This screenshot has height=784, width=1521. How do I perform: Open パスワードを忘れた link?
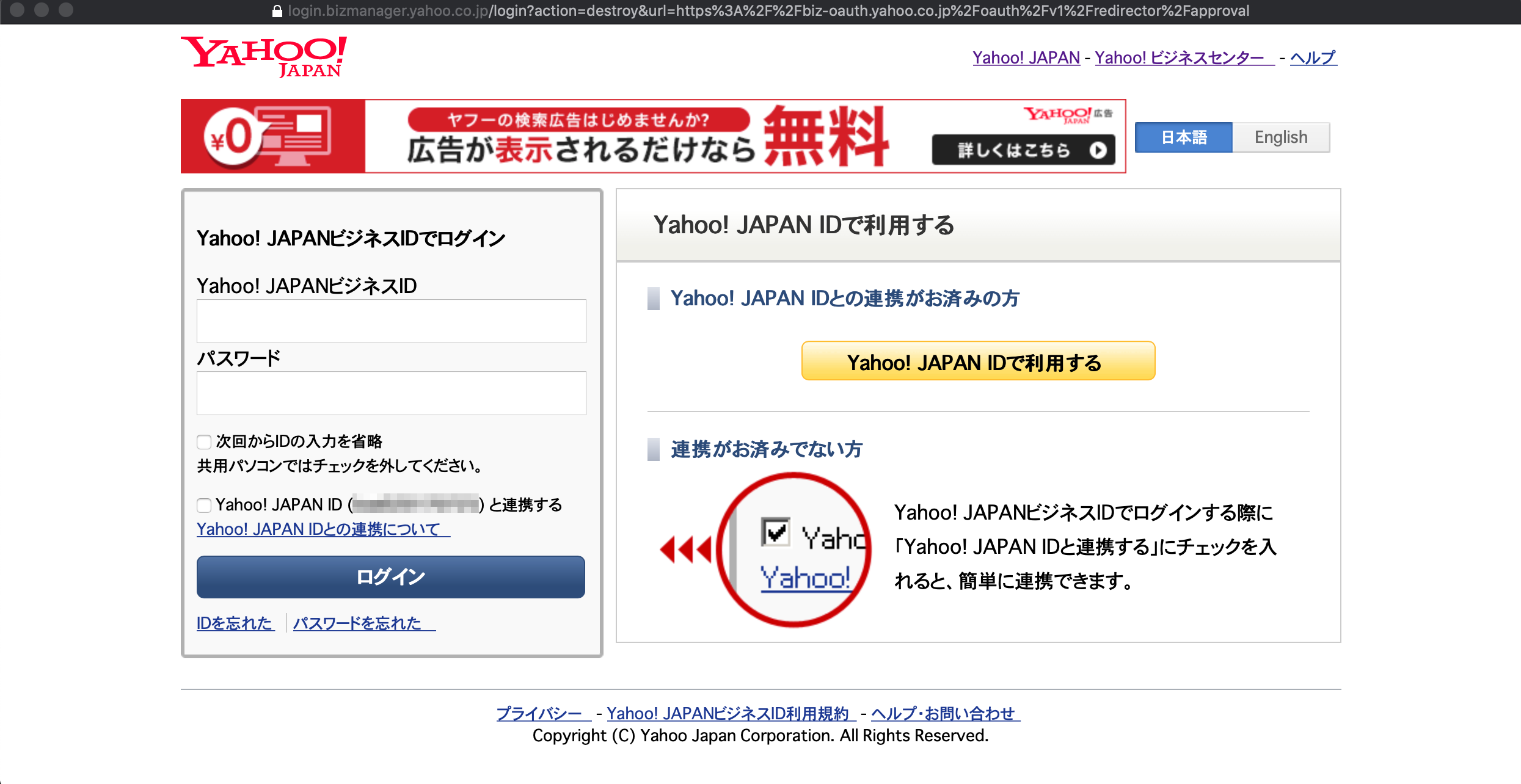point(364,623)
